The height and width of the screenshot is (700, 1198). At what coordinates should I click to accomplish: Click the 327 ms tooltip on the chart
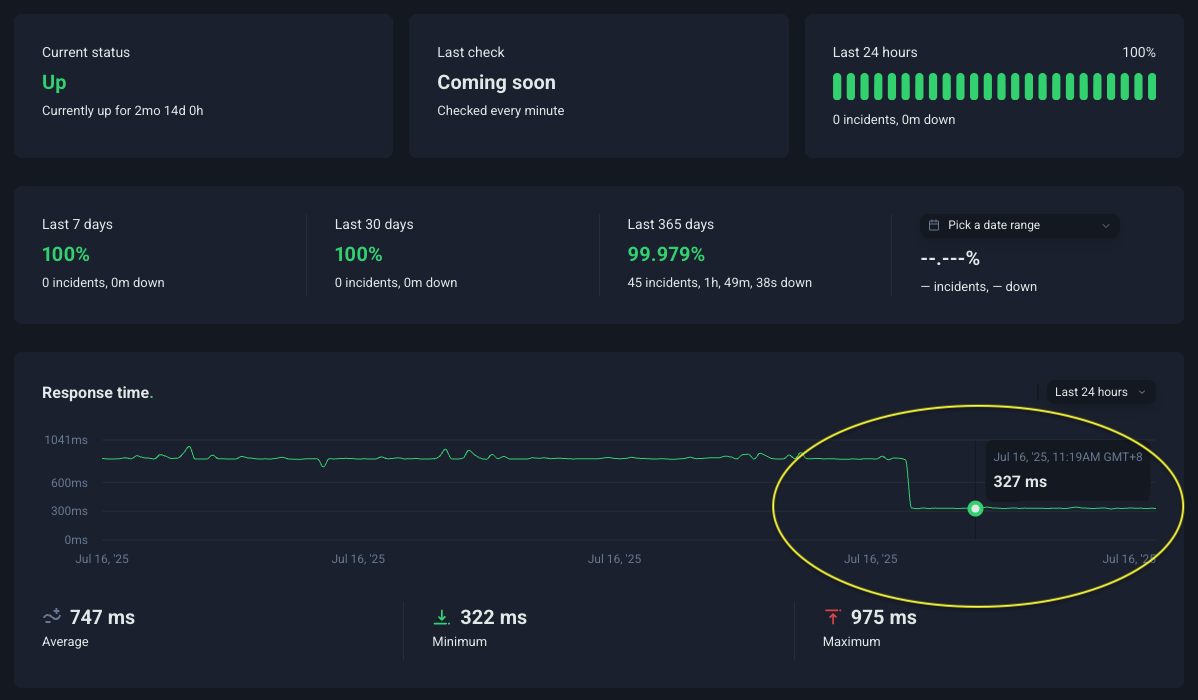pyautogui.click(x=1020, y=481)
